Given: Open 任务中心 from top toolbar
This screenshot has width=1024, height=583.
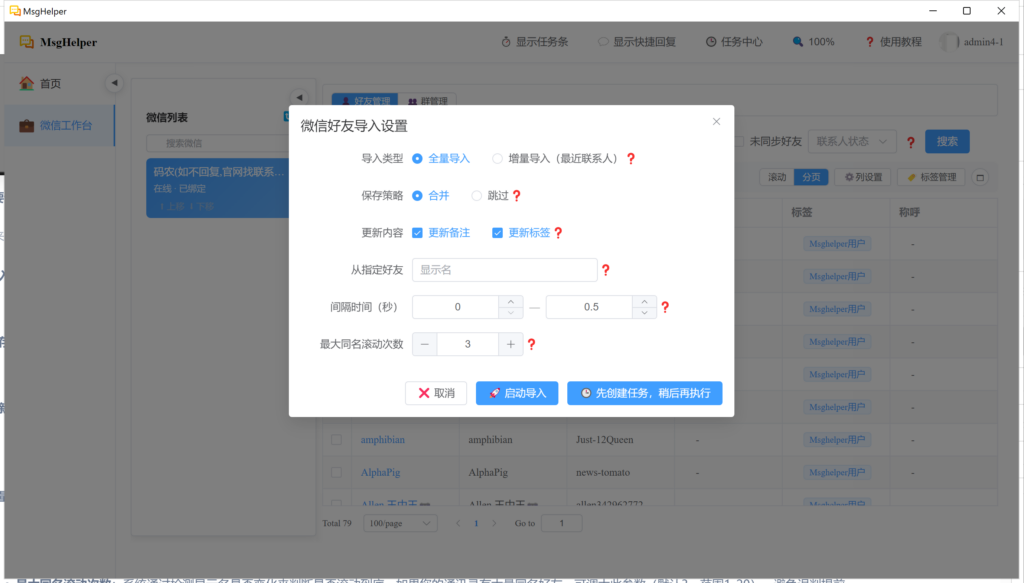Looking at the screenshot, I should (x=734, y=42).
